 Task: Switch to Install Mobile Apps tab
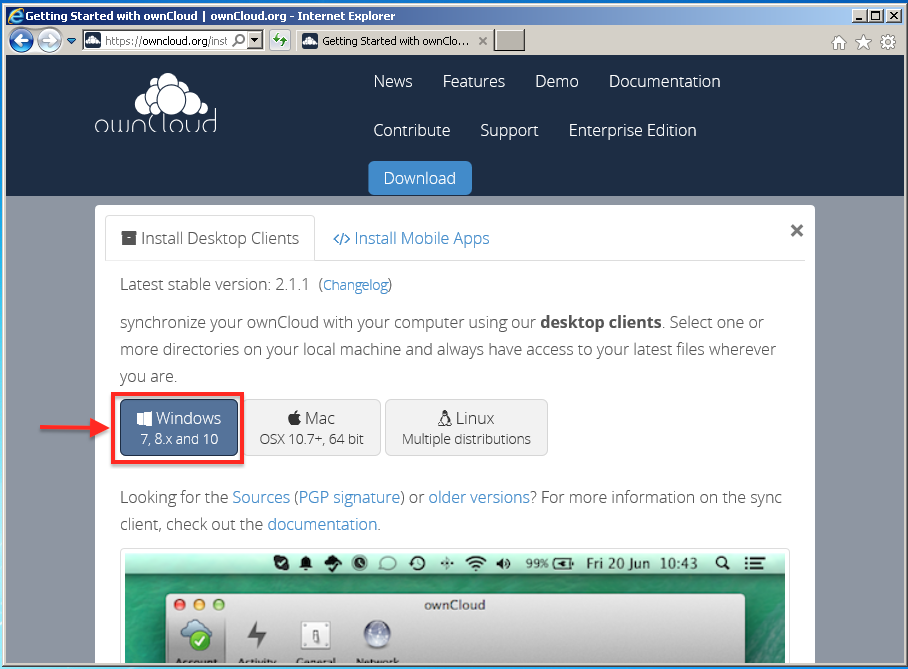pos(411,238)
